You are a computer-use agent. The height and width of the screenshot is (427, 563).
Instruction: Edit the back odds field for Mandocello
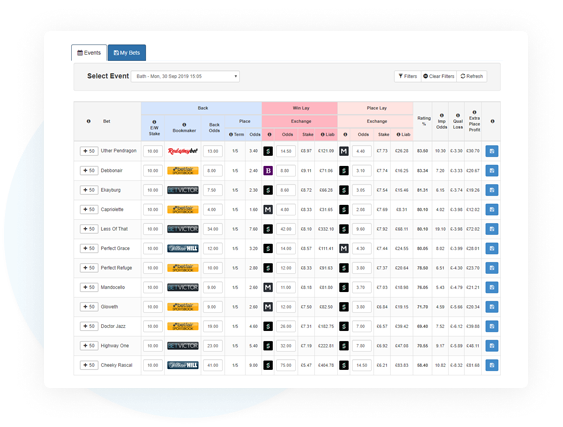[x=213, y=287]
